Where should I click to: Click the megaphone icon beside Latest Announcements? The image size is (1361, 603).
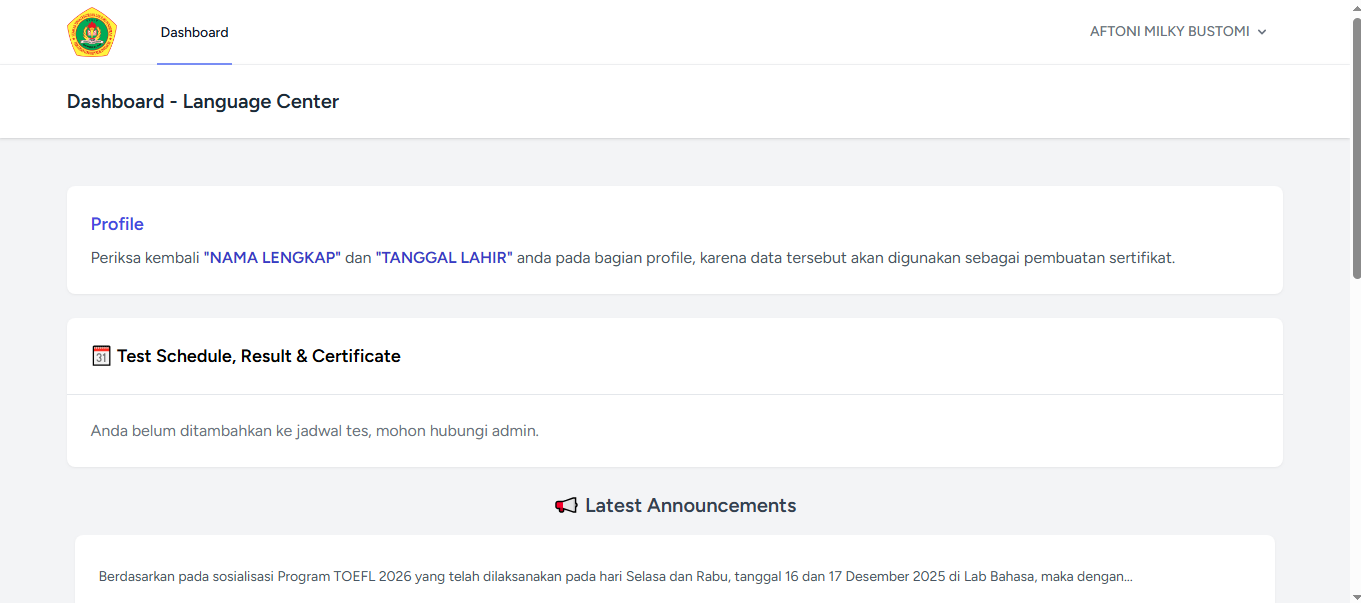[566, 506]
